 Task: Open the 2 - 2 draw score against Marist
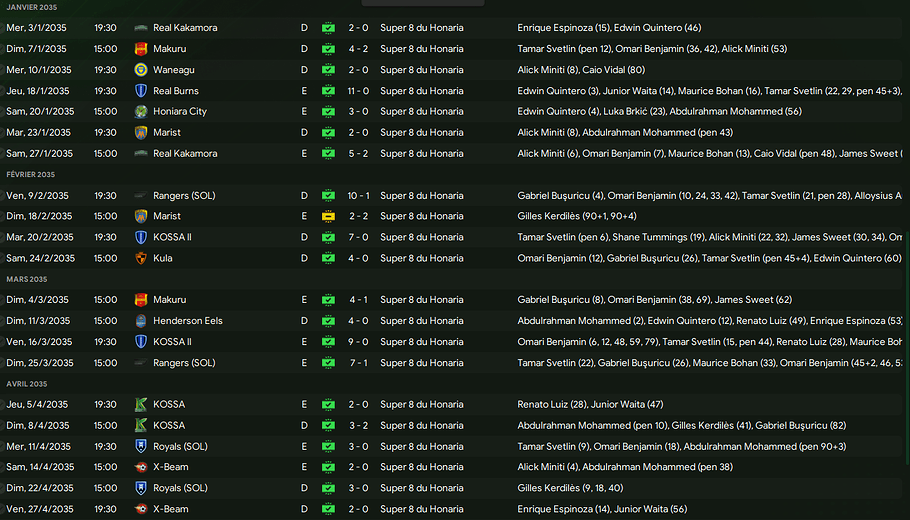(358, 216)
